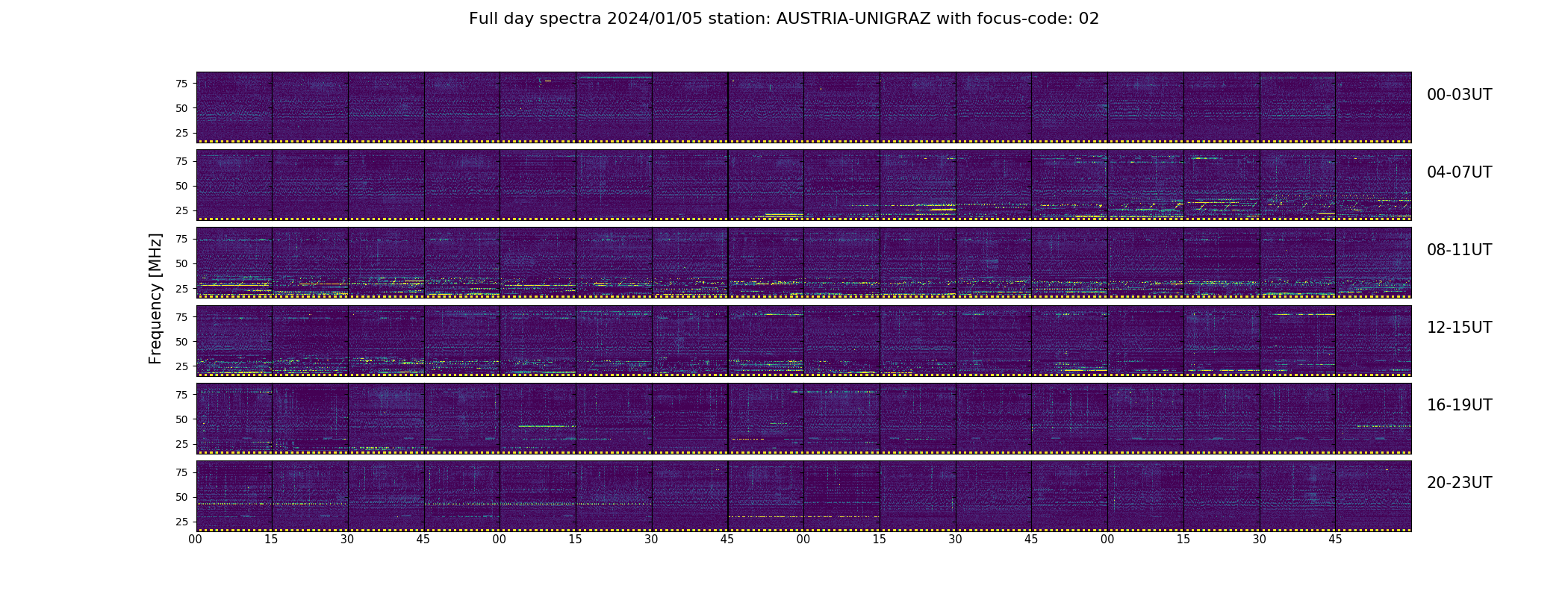Click the 25 tick on the 20-23UT axis
Image resolution: width=1568 pixels, height=597 pixels.
(181, 522)
